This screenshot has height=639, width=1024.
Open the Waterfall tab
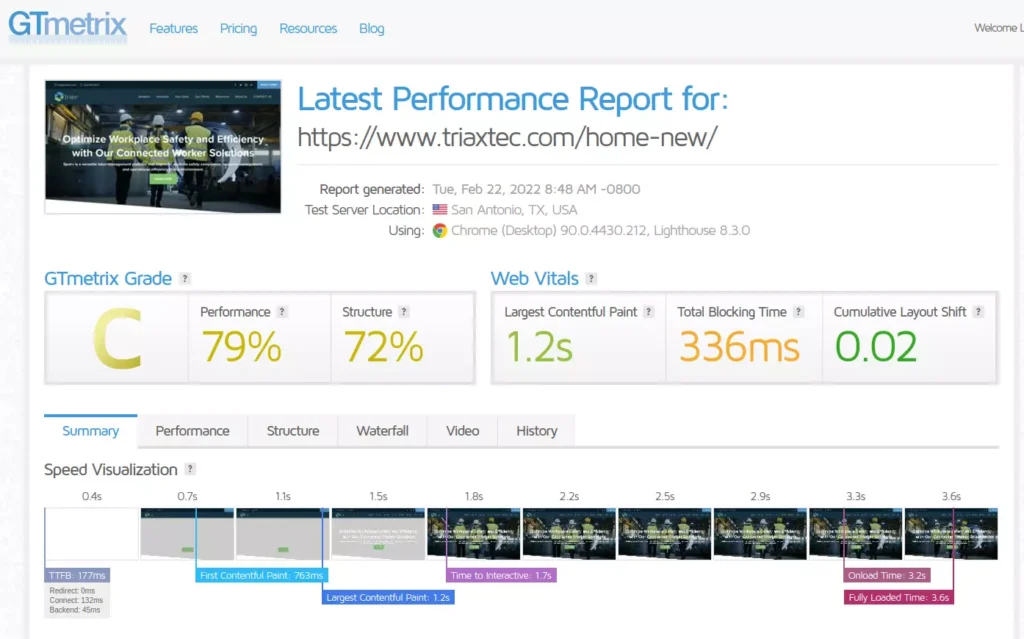382,431
